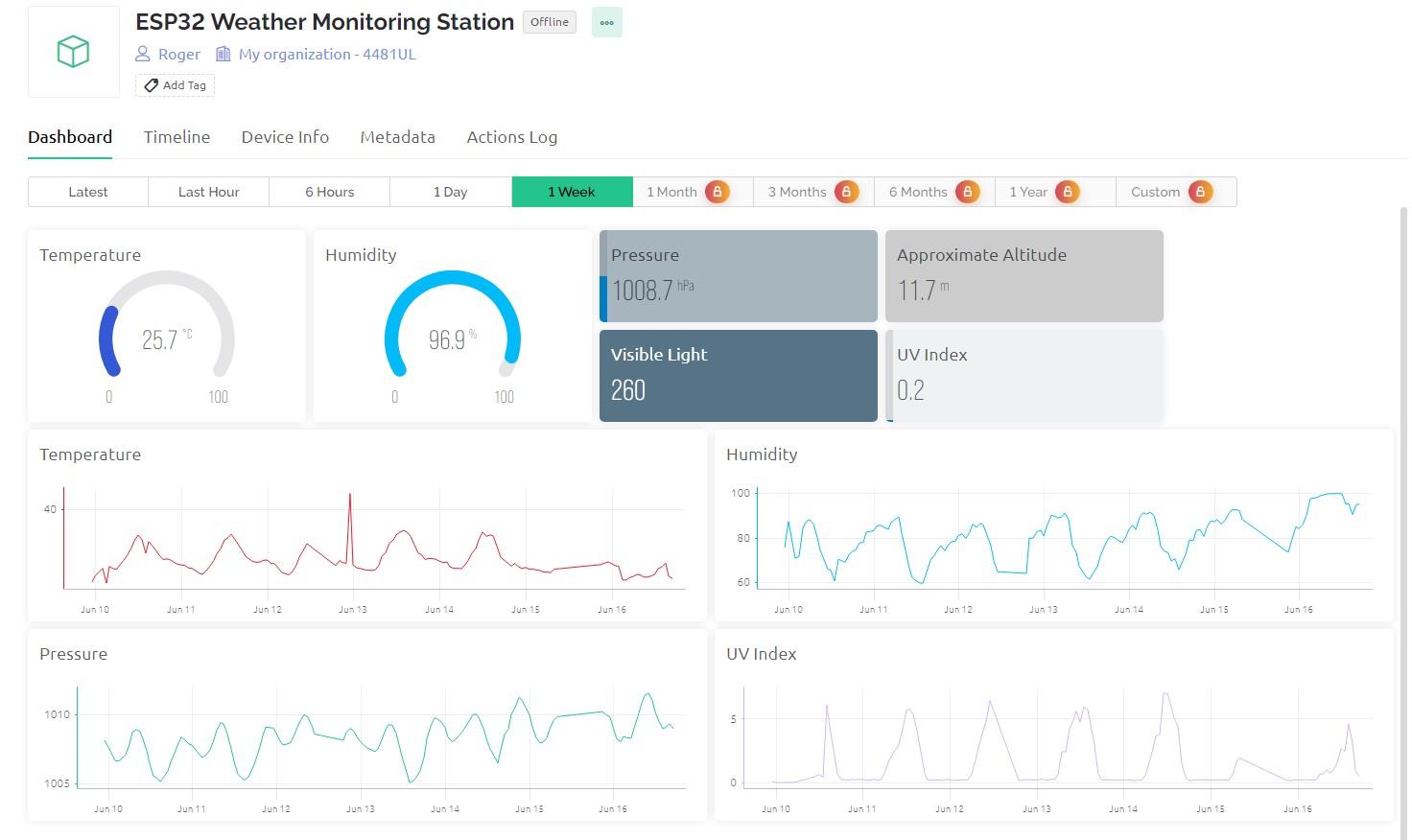The image size is (1412, 840).
Task: Click the Visible Light value card
Action: tap(738, 375)
